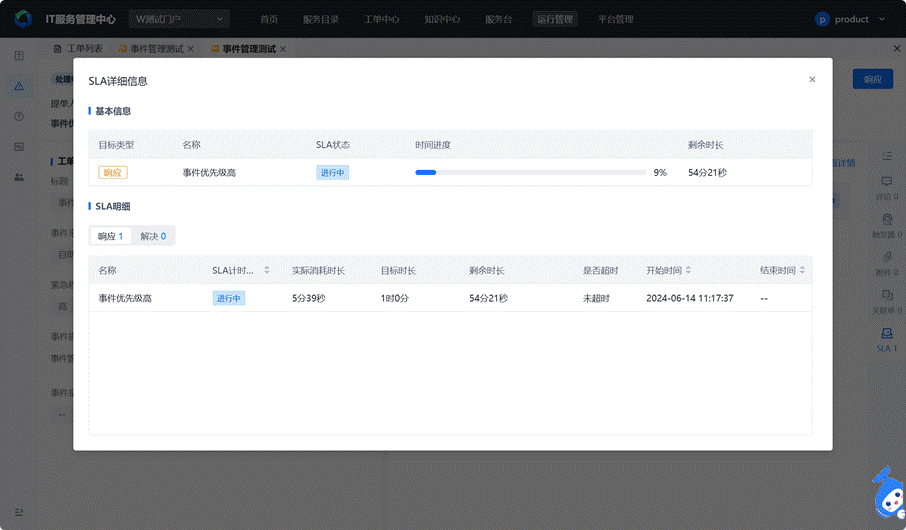
Task: Close the active 事件管理测试 tab
Action: click(x=283, y=49)
